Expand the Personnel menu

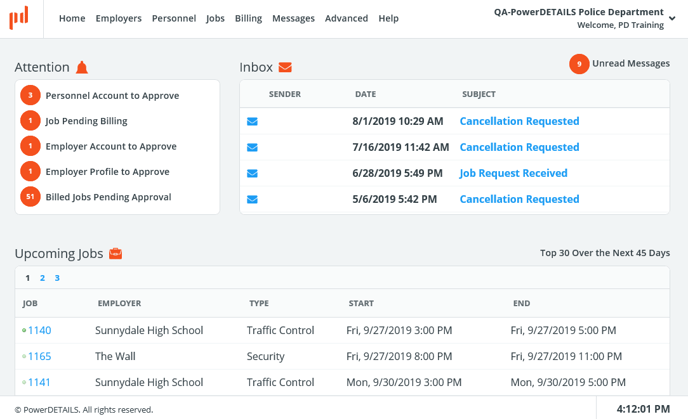[x=174, y=18]
